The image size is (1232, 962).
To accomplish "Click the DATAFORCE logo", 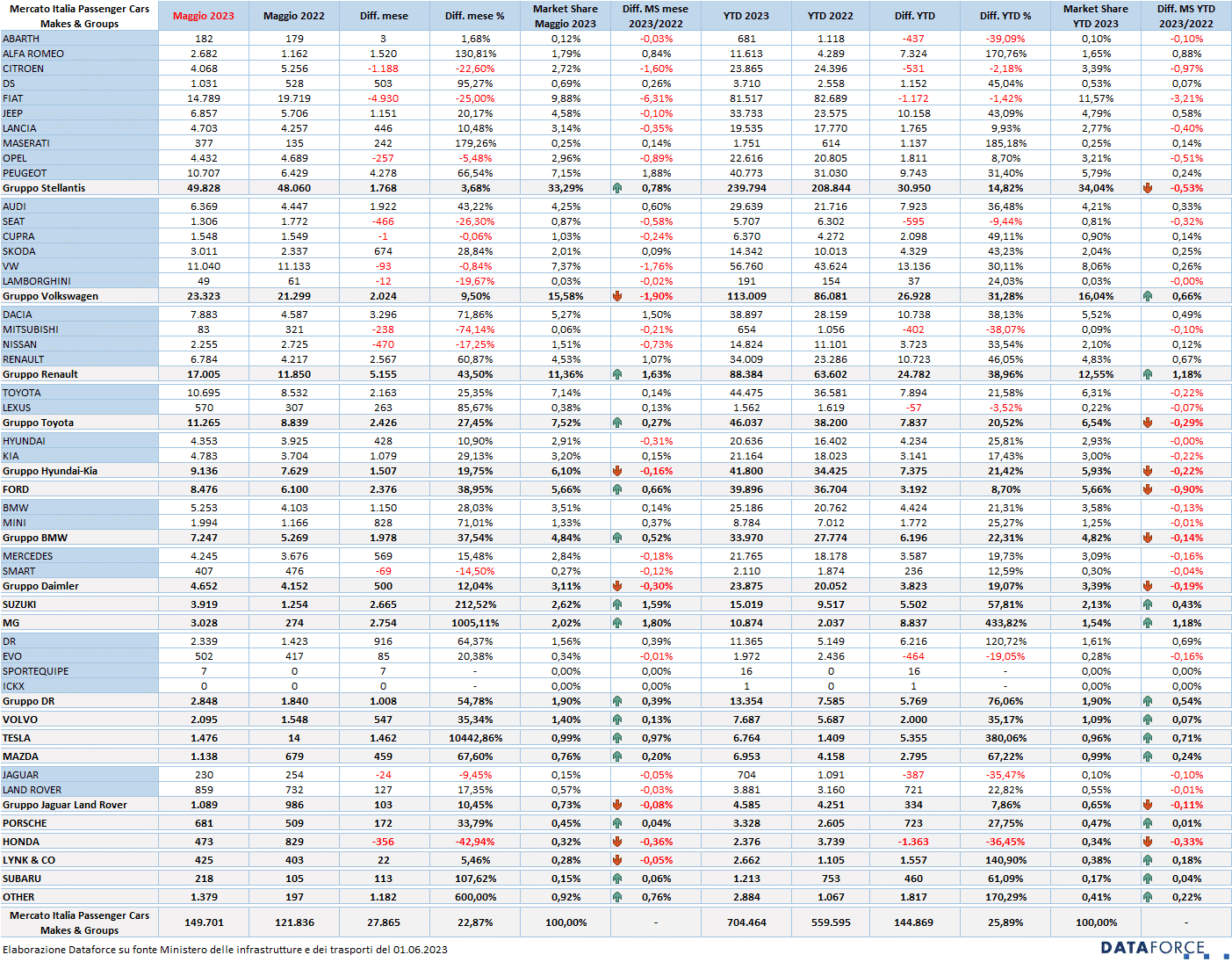I will (x=1164, y=949).
